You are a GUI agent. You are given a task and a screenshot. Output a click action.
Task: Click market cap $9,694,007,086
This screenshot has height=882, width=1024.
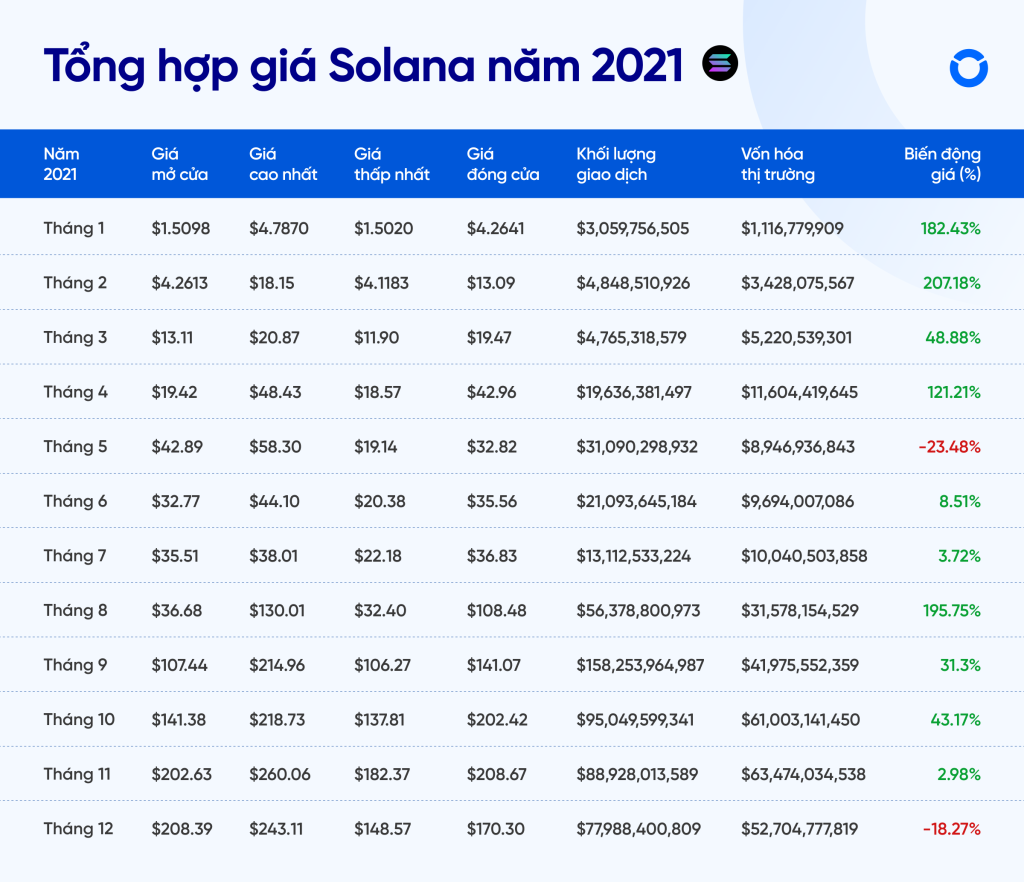click(x=797, y=501)
